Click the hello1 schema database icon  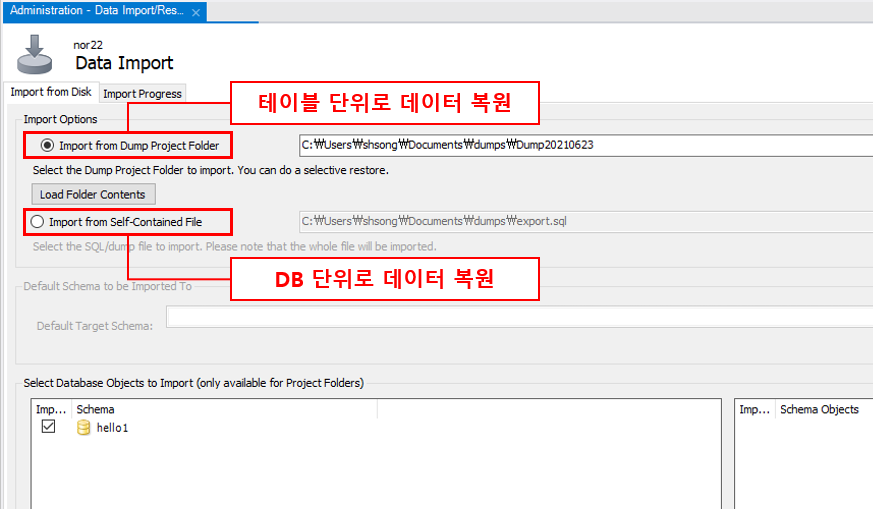[84, 428]
